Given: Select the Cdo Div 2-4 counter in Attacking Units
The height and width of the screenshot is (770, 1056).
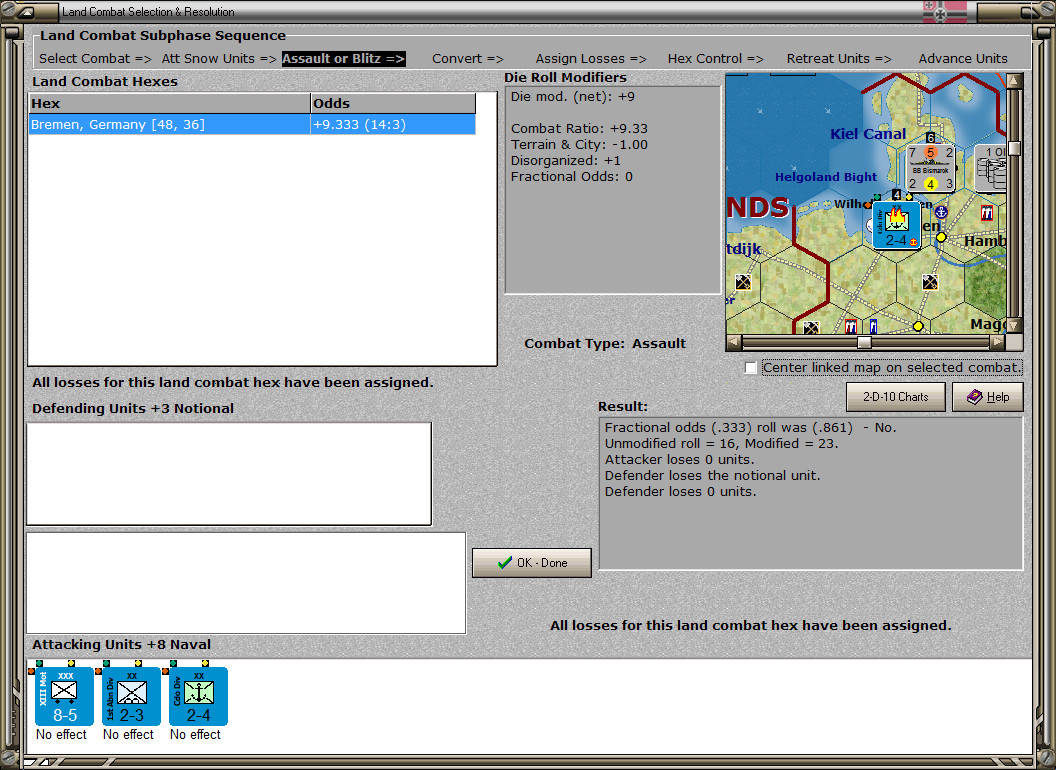Looking at the screenshot, I should (x=198, y=697).
